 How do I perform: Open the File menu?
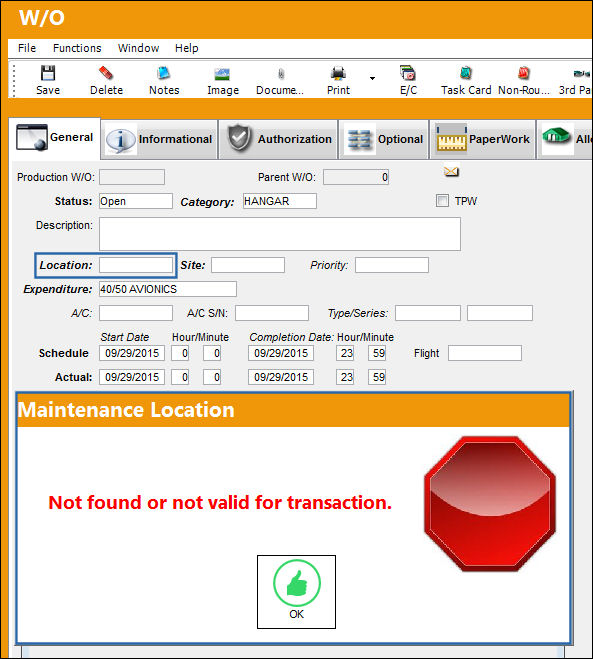(x=27, y=48)
